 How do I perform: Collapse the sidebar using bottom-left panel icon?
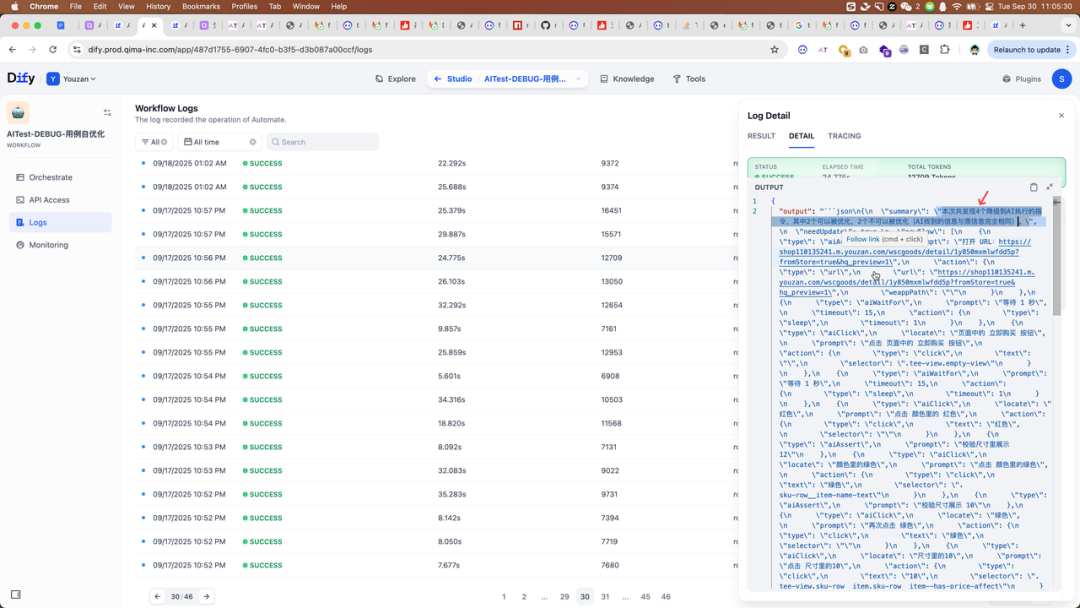[x=16, y=594]
